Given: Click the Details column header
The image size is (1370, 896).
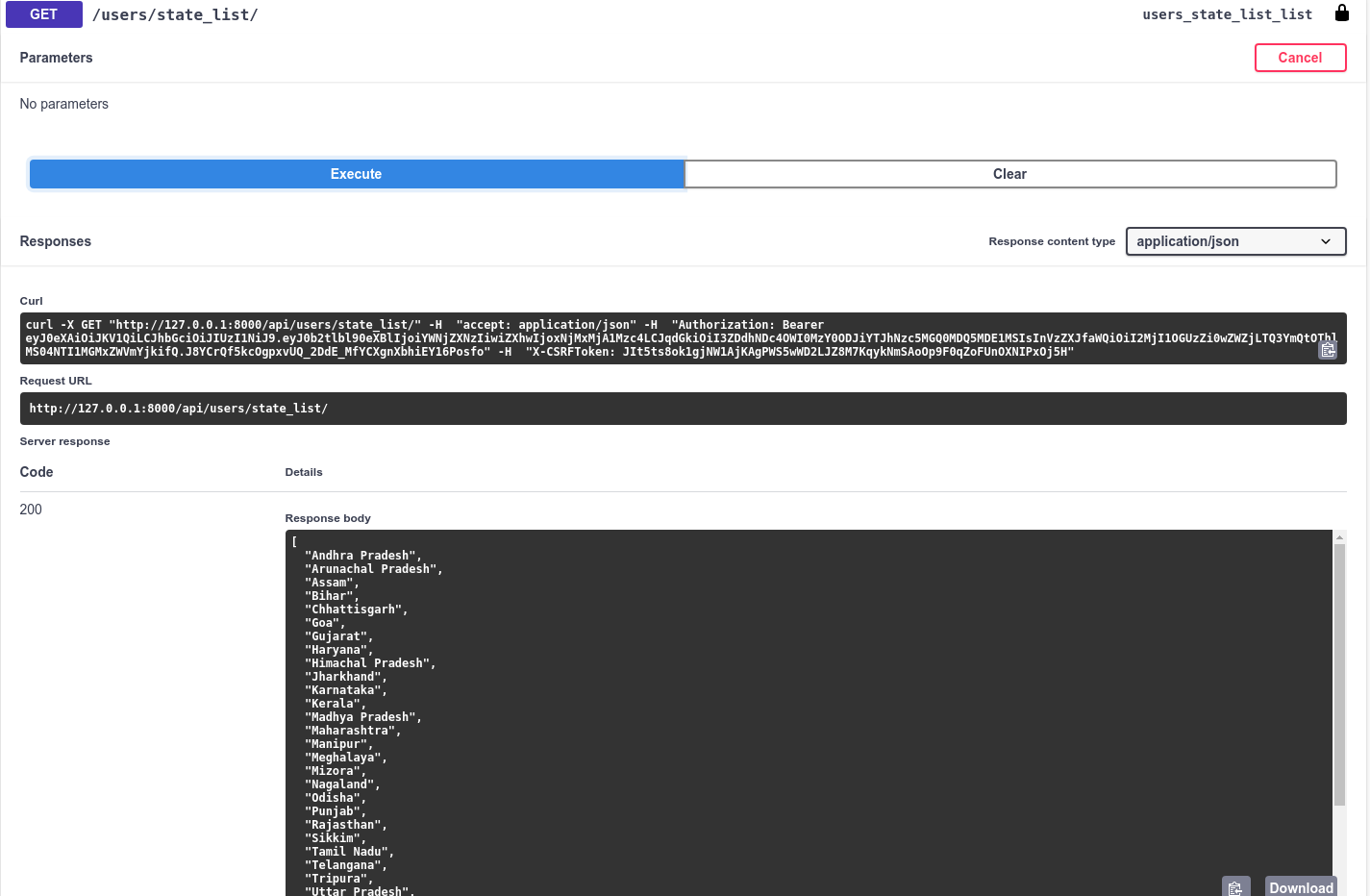Looking at the screenshot, I should click(304, 472).
